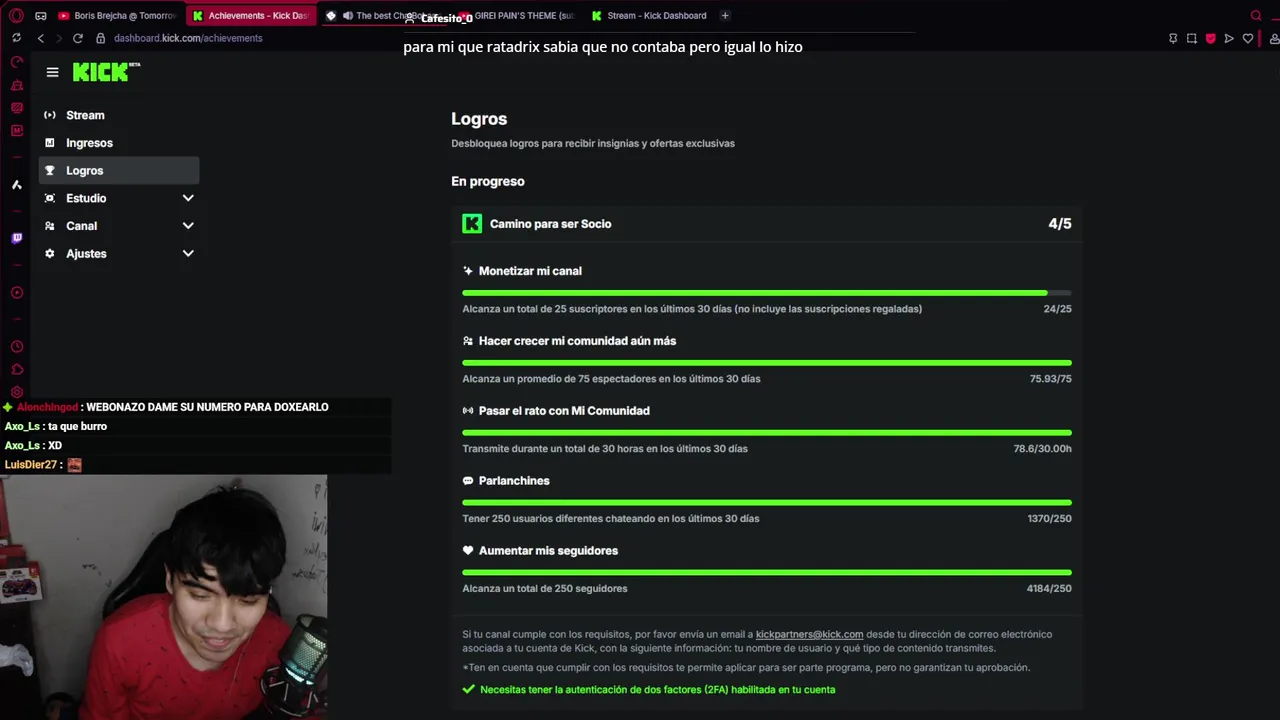This screenshot has height=720, width=1280.
Task: Go back using the browser back arrow
Action: [40, 38]
